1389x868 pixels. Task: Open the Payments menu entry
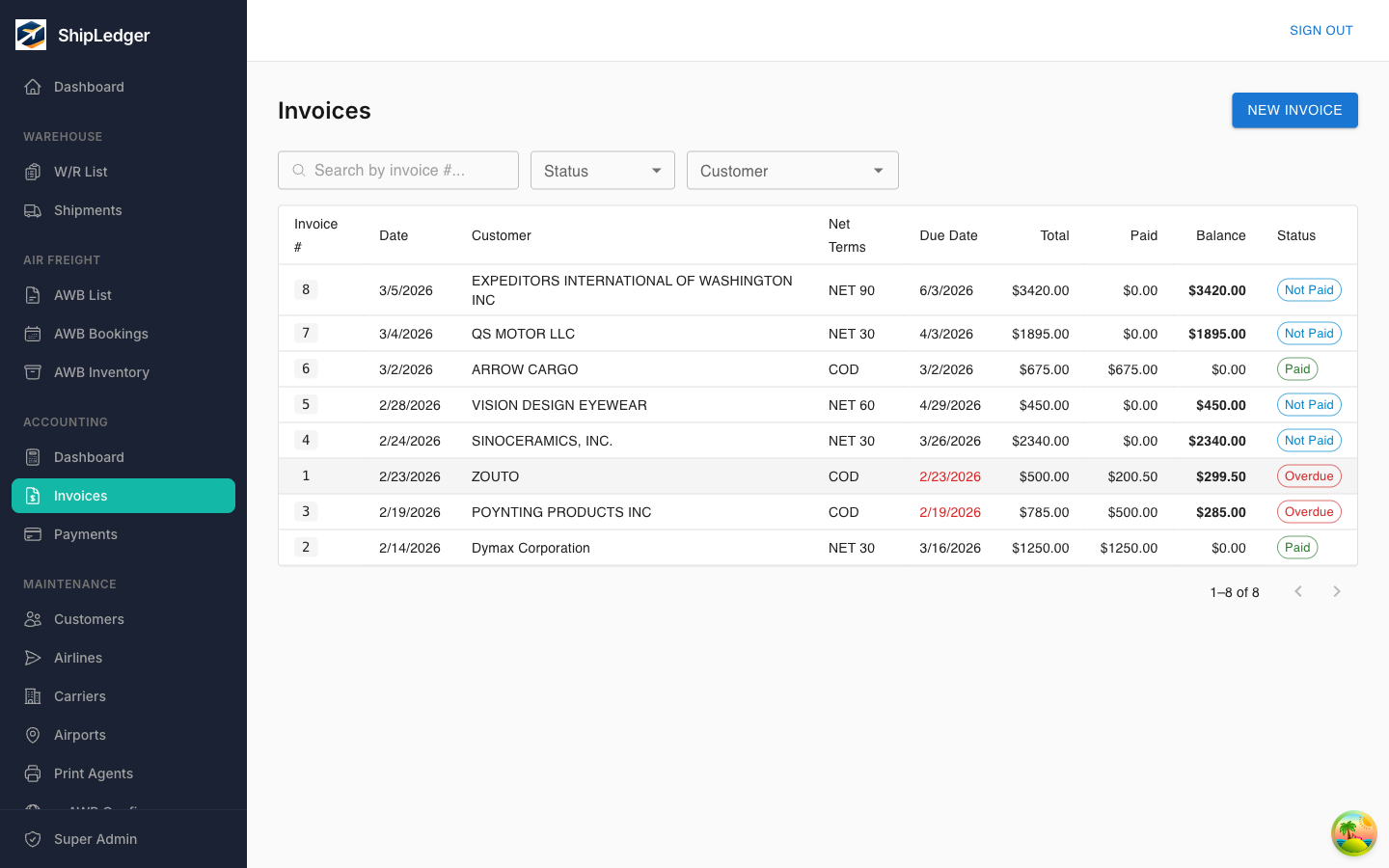123,534
